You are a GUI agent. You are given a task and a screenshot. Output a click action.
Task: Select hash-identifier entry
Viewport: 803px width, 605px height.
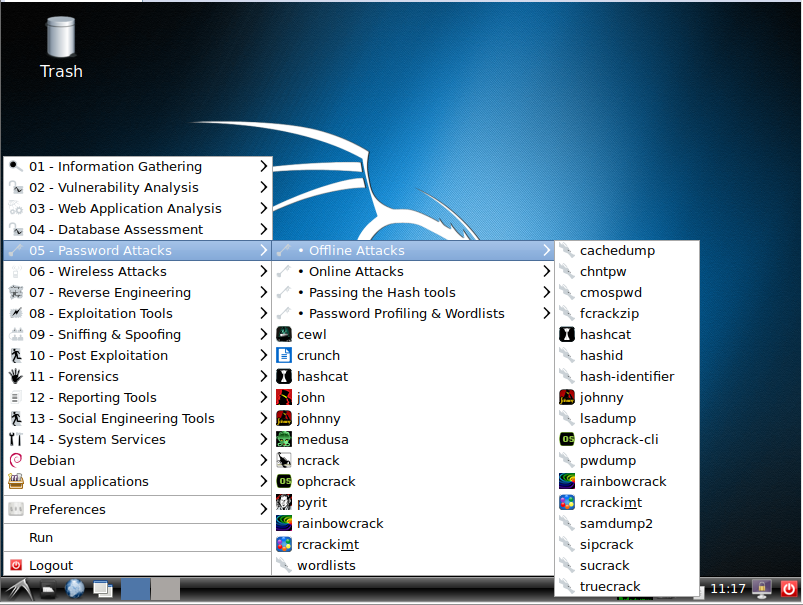pos(627,377)
